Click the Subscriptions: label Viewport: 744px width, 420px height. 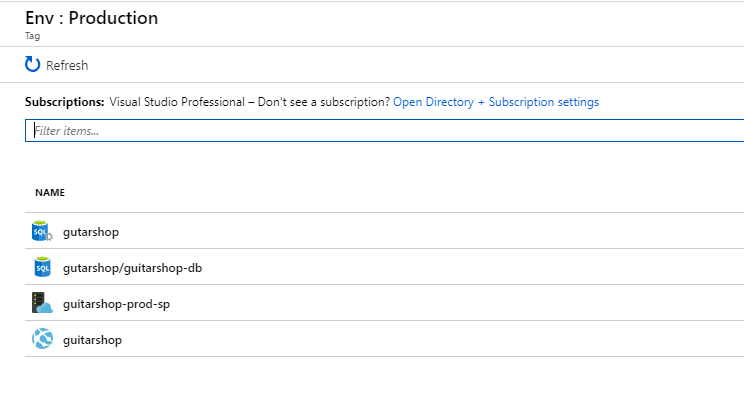click(x=65, y=102)
